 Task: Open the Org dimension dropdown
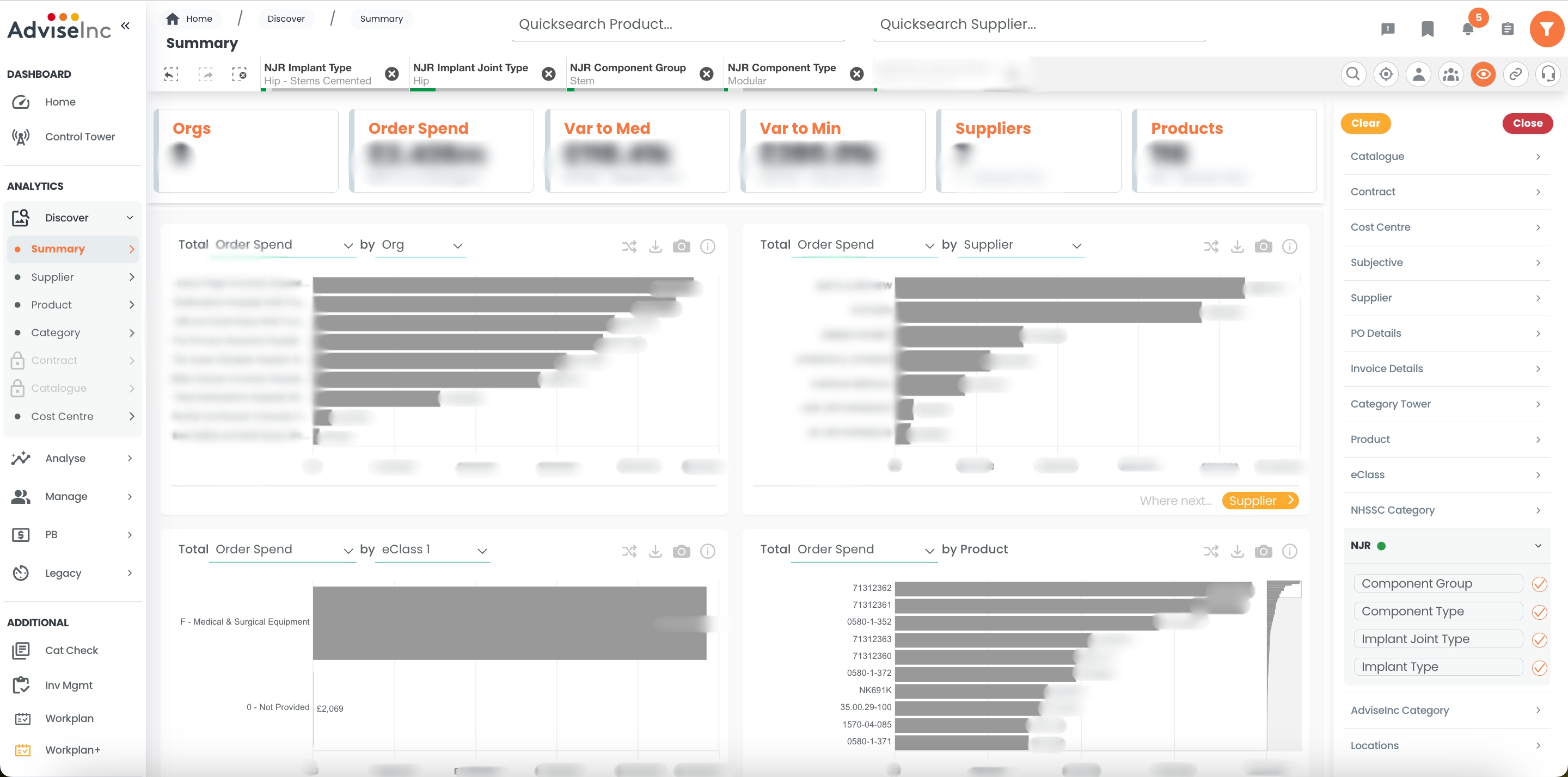420,245
